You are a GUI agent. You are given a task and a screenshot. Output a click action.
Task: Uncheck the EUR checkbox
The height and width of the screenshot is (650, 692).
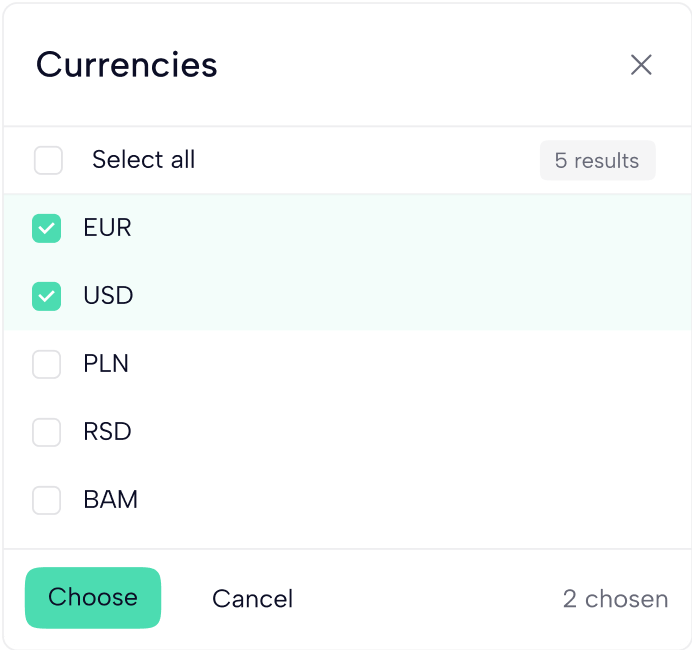point(47,229)
